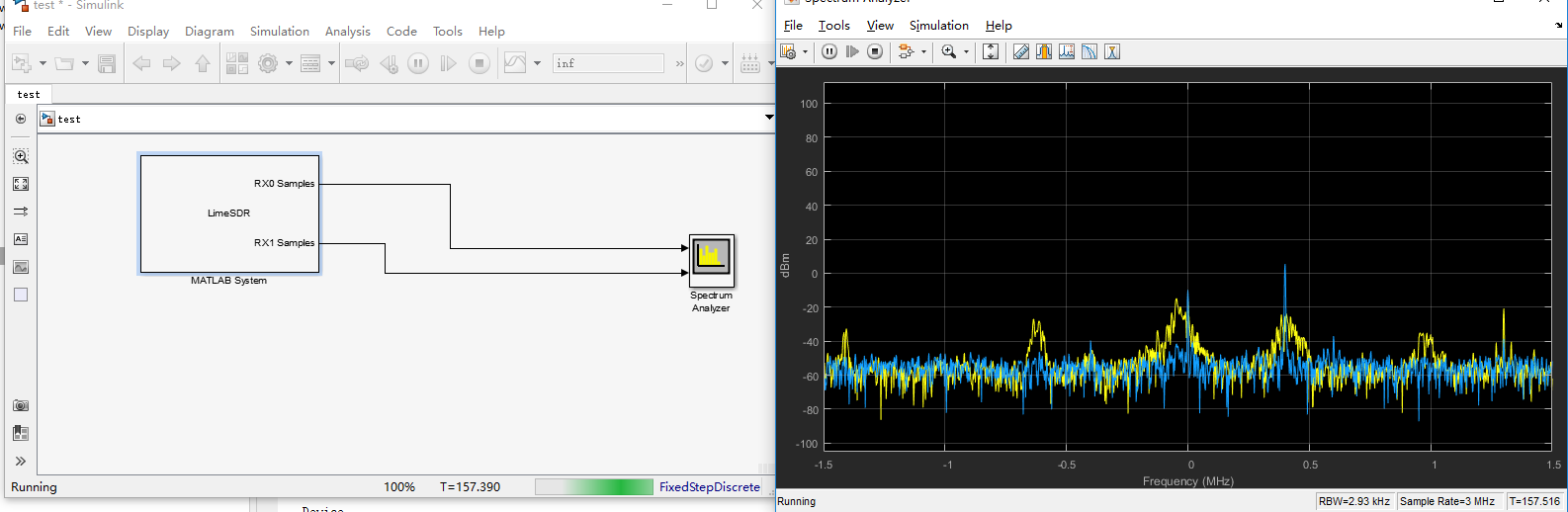Screen dimensions: 1568x512
Task: Open the Simulation menu in Simulink
Action: pyautogui.click(x=279, y=32)
